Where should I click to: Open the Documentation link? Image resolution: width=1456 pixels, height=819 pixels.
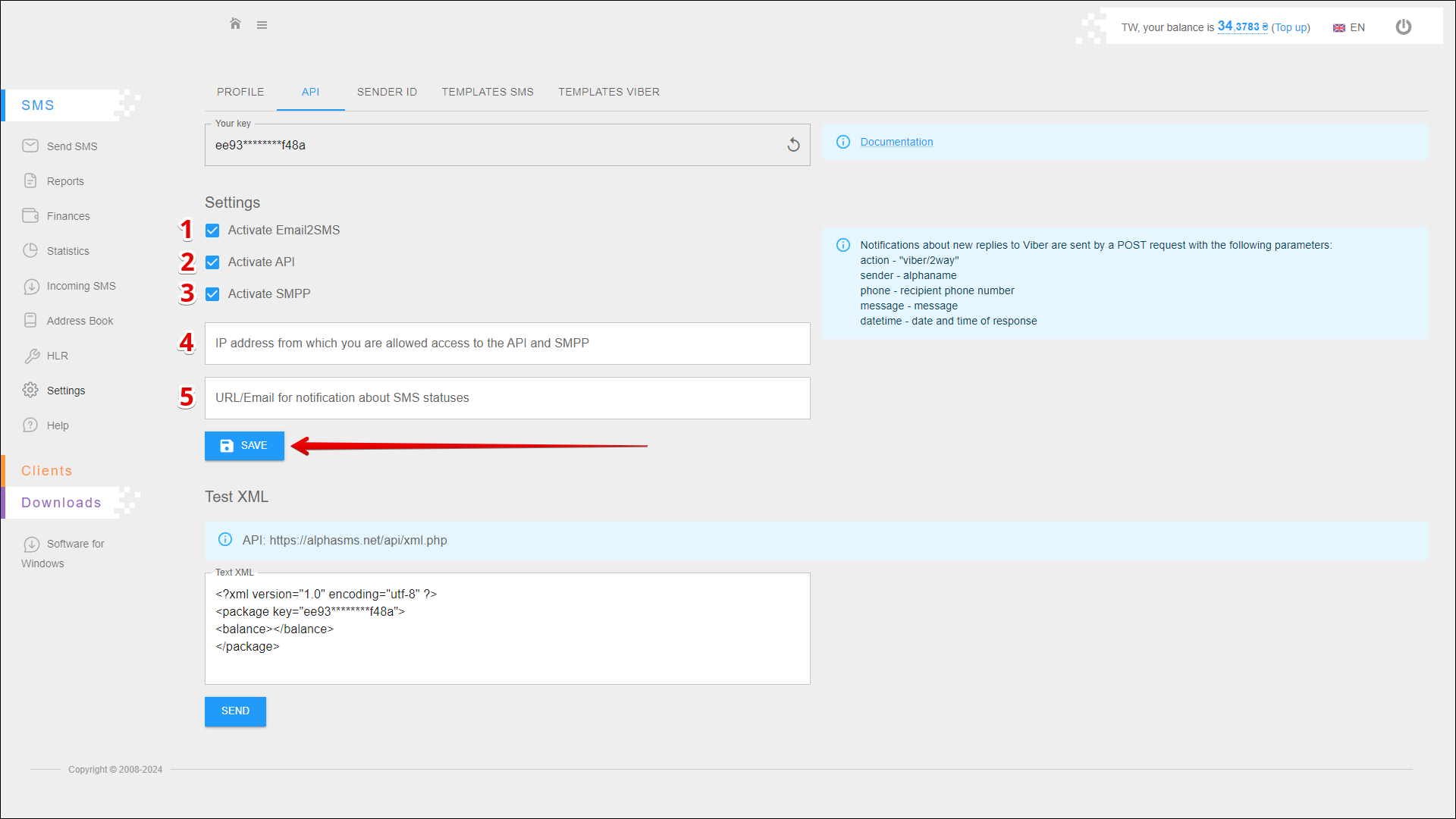896,142
